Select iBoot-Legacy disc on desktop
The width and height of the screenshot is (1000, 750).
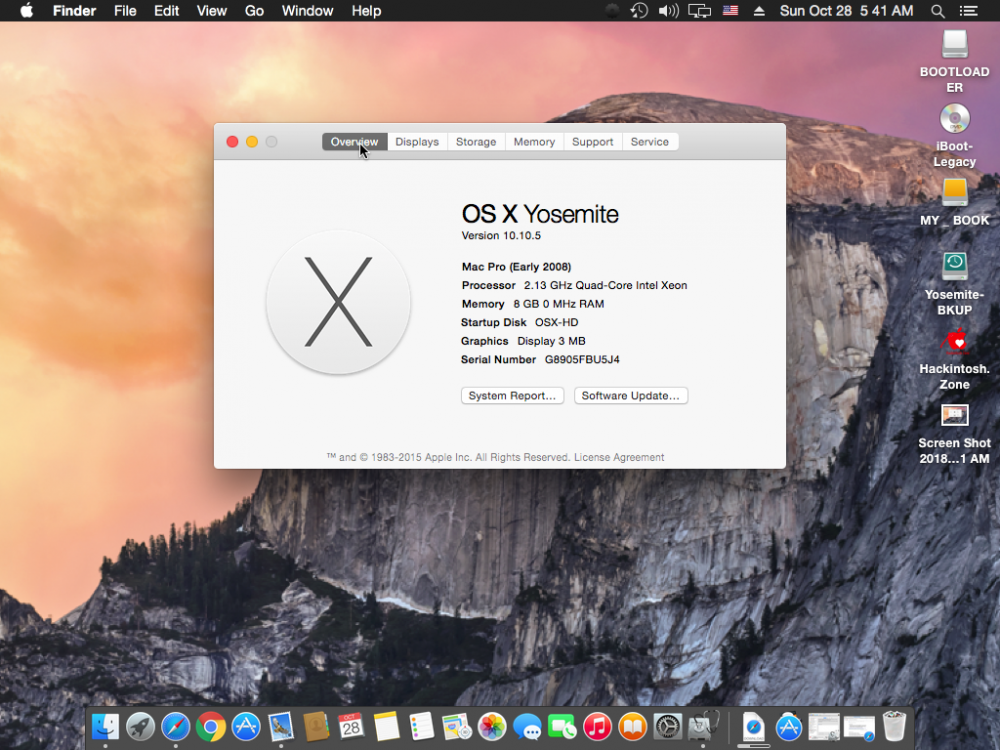(954, 135)
